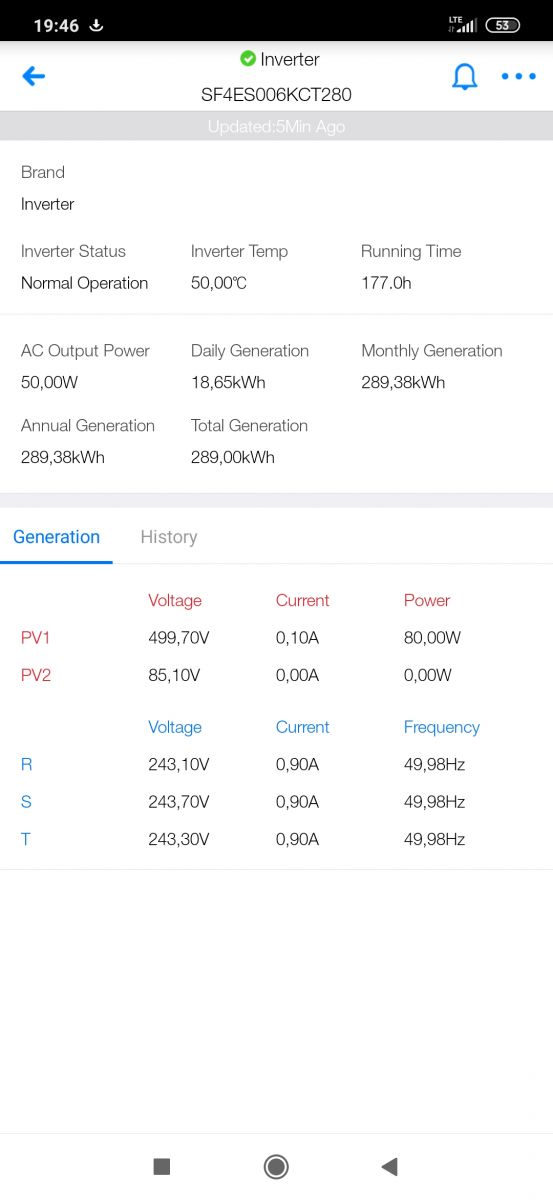Screen dimensions: 553x1200
Task: Tap the battery indicator in status bar
Action: 502,25
